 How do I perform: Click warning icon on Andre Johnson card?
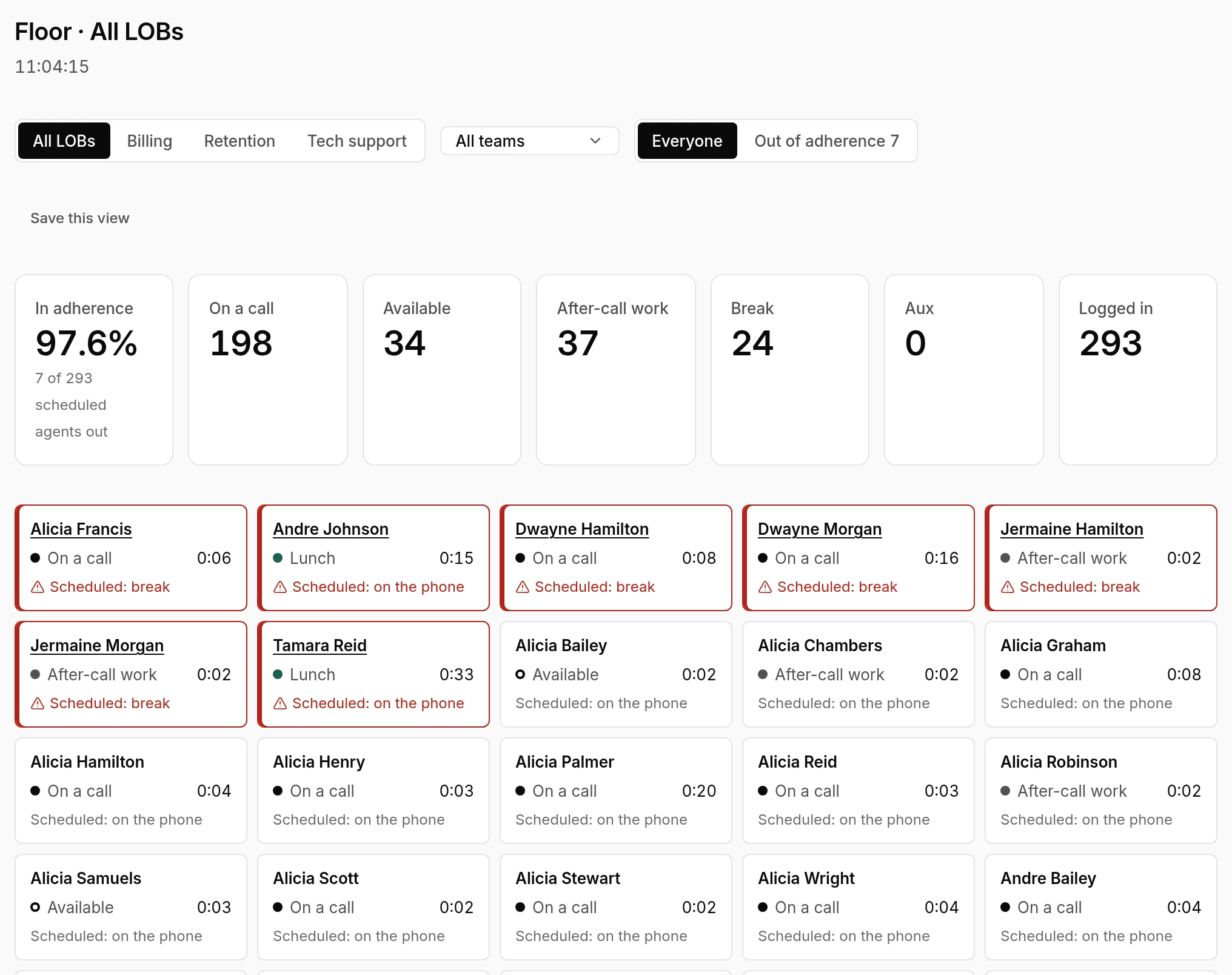pos(280,587)
